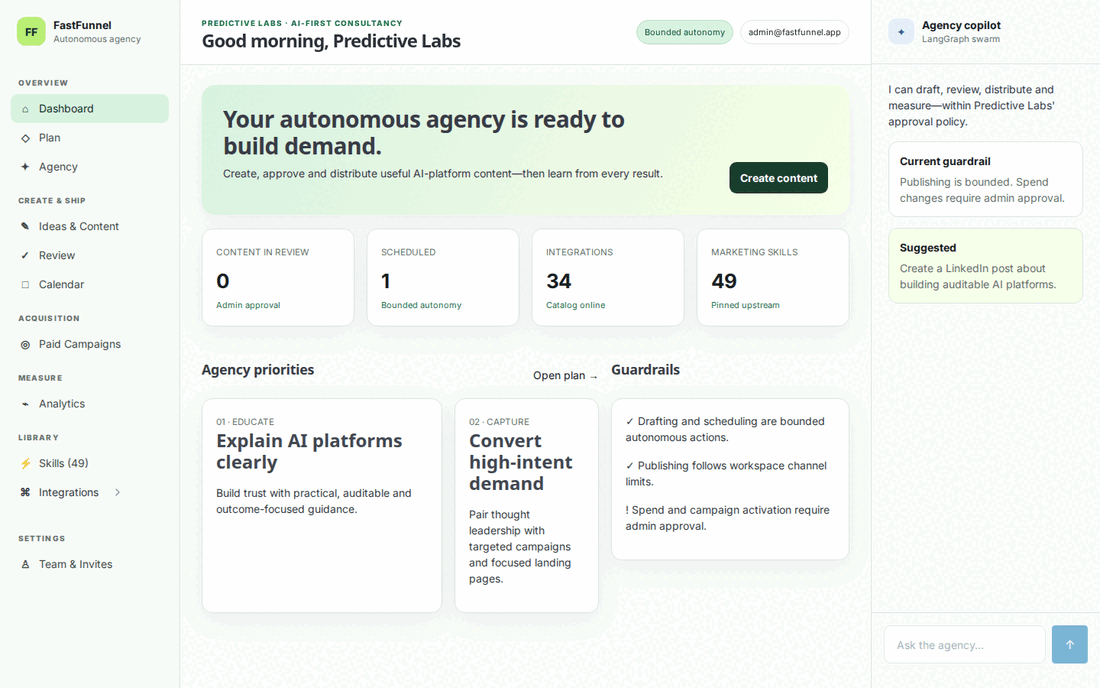Click the Create content button
The width and height of the screenshot is (1100, 688).
pos(779,178)
